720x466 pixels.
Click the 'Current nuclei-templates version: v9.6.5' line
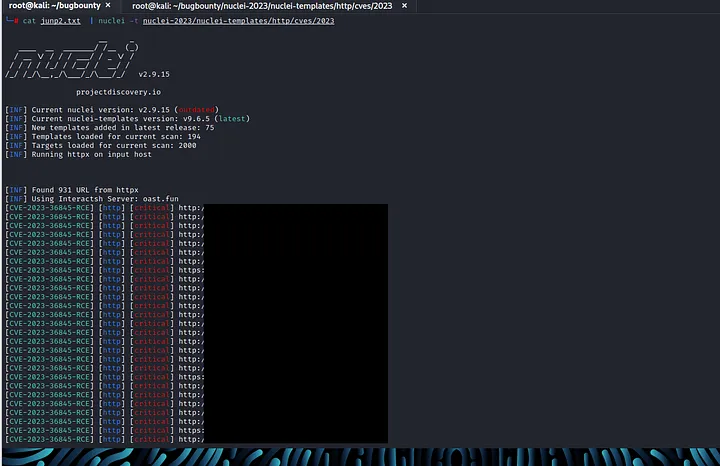coord(128,118)
